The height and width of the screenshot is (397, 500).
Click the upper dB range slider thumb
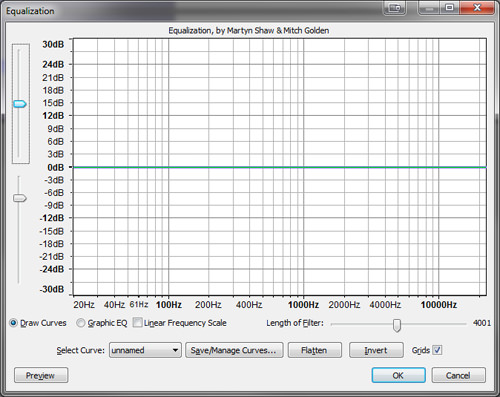(x=20, y=104)
